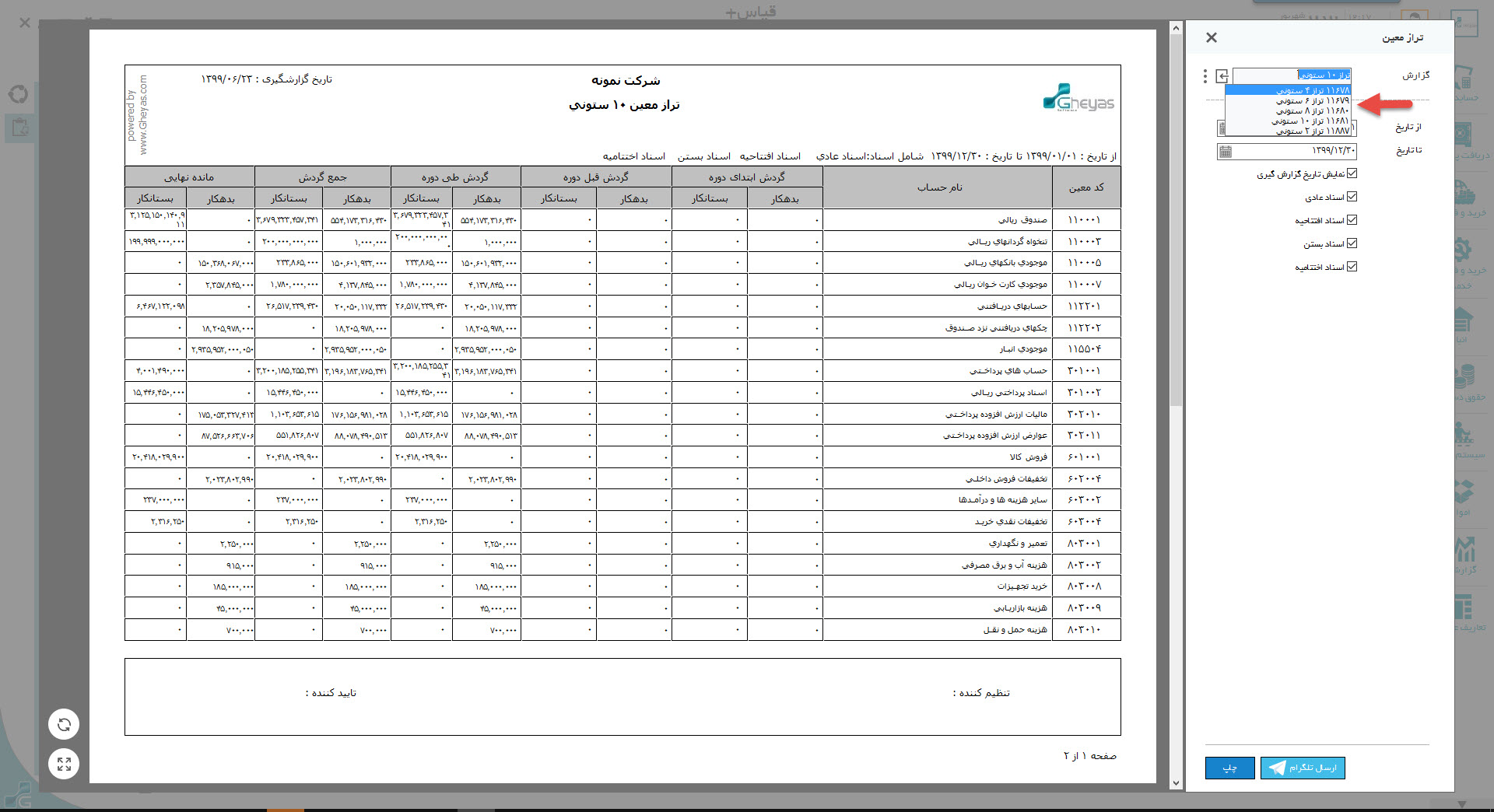This screenshot has width=1494, height=812.
Task: Click the 'نام حساب' column header
Action: 938,187
